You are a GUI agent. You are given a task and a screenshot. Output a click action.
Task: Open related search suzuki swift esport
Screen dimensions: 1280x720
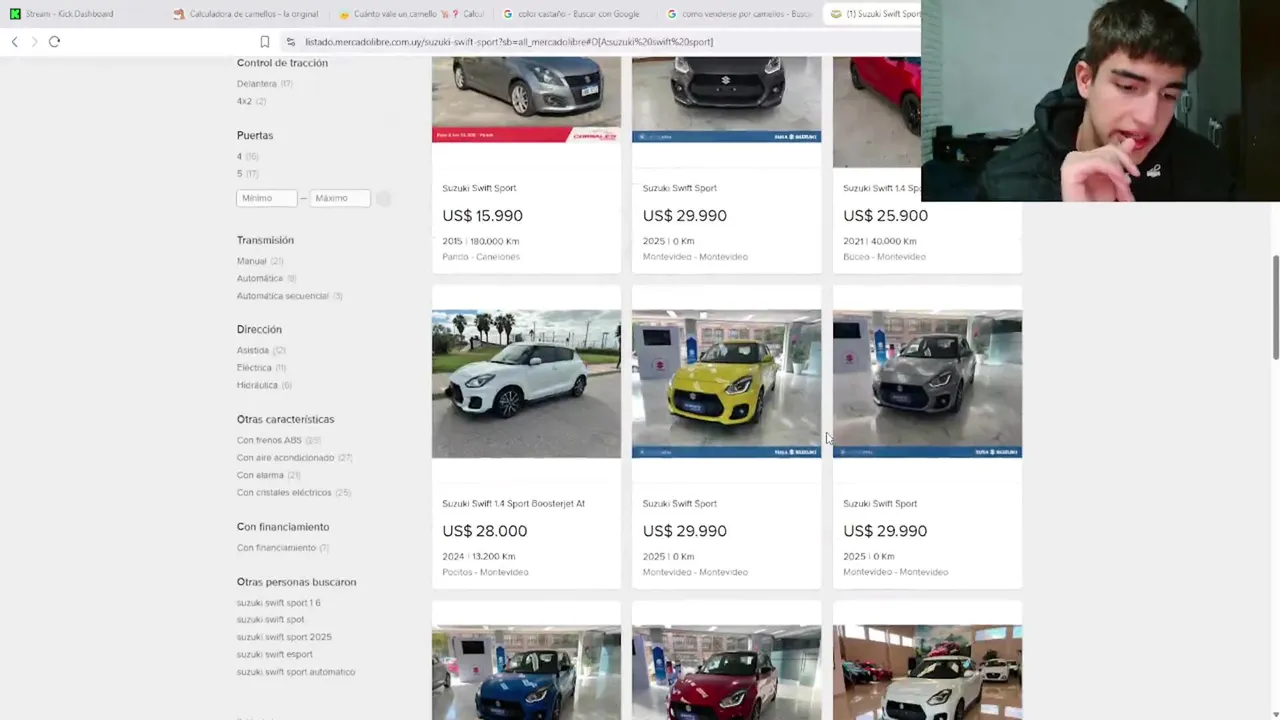pos(274,654)
